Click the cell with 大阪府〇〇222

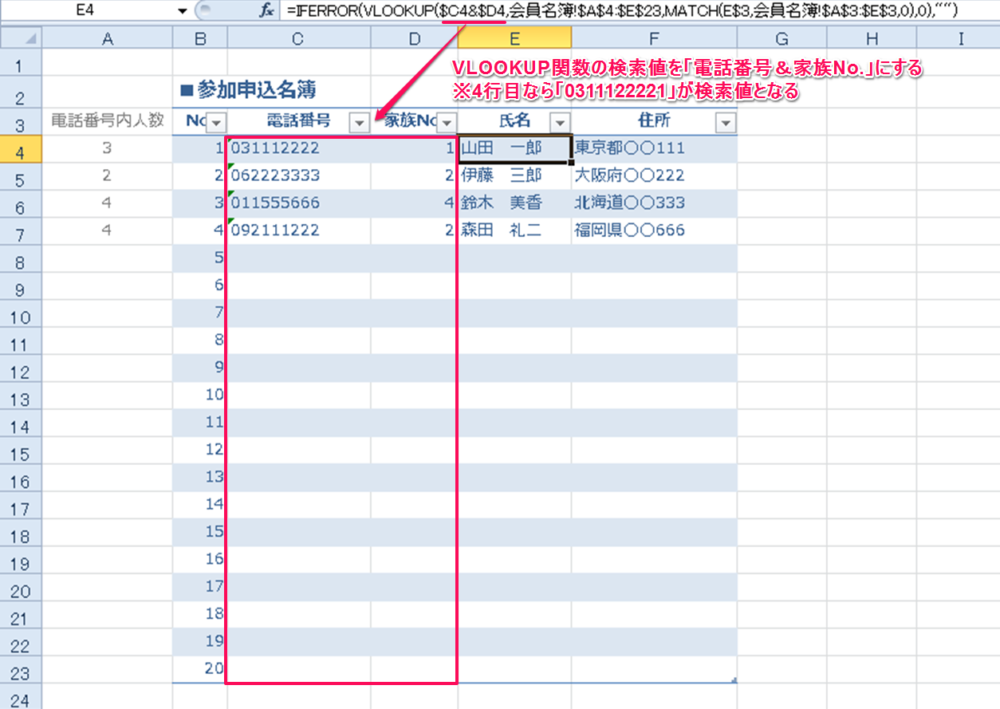[653, 177]
